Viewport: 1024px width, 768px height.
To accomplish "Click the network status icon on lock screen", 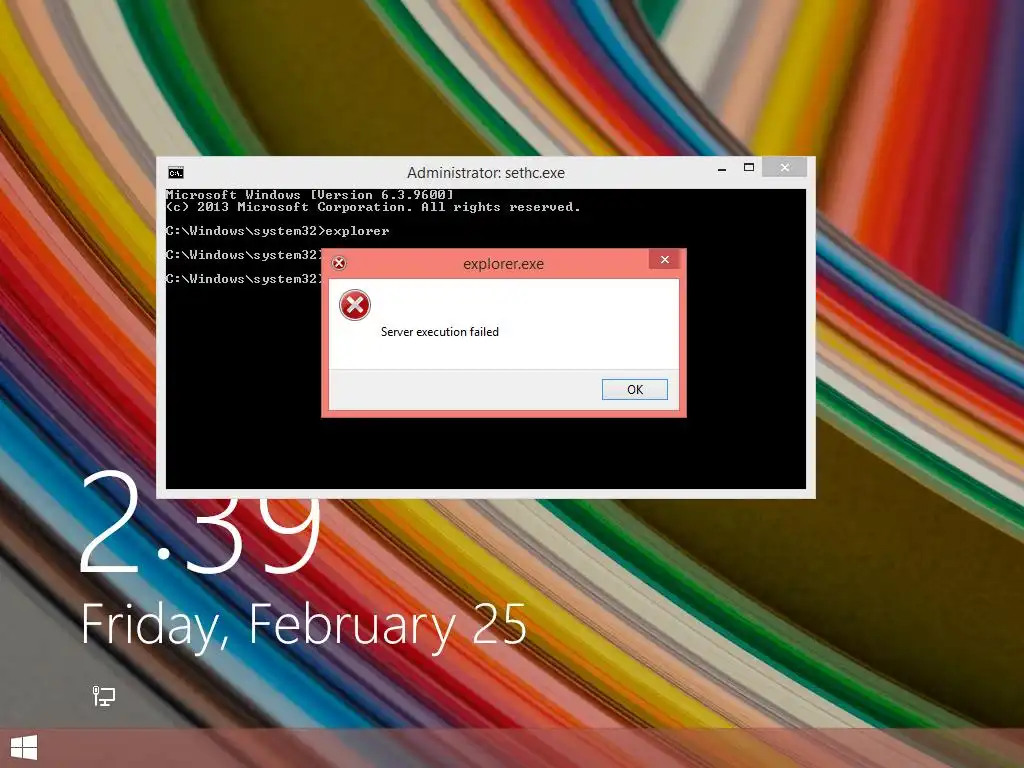I will click(x=103, y=696).
